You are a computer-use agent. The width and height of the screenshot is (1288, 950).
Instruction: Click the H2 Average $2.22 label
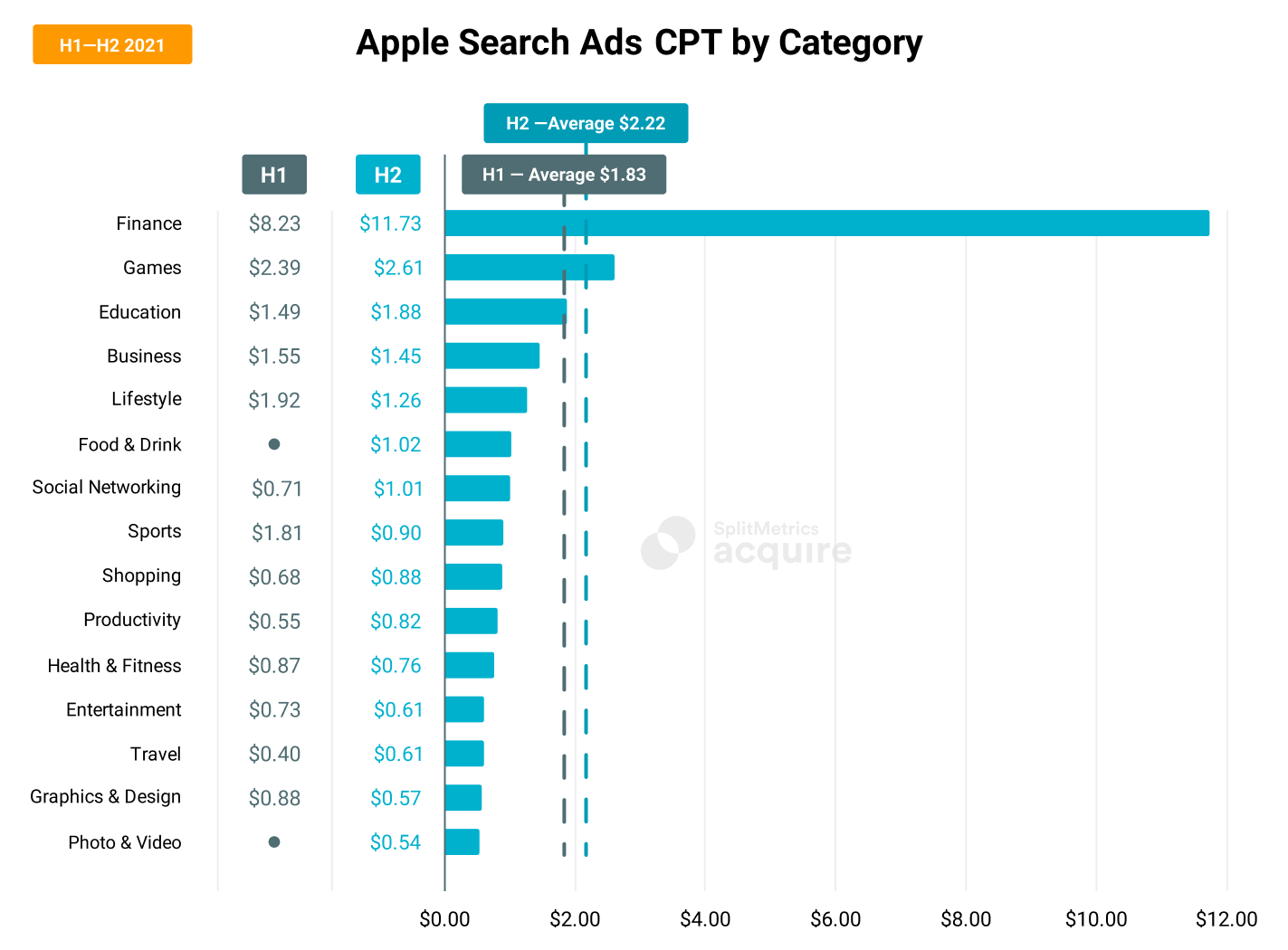tap(586, 123)
